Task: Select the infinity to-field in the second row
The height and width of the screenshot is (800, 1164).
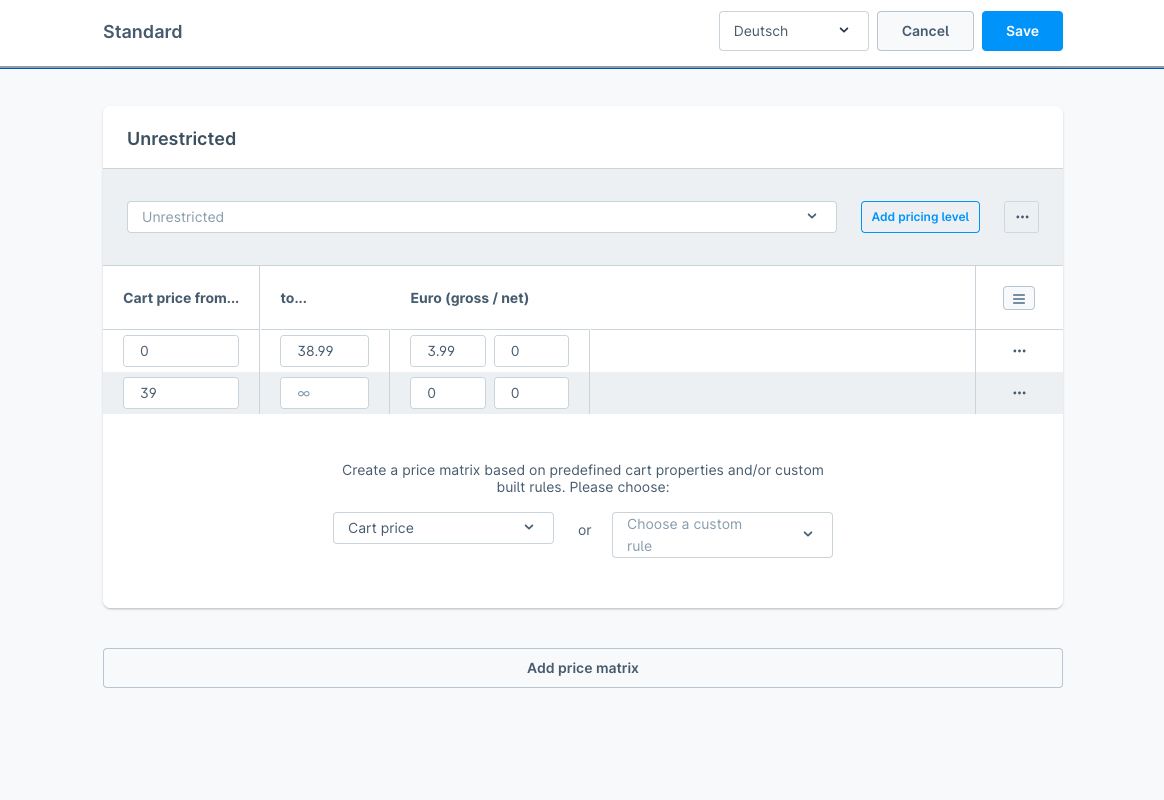Action: [x=324, y=393]
